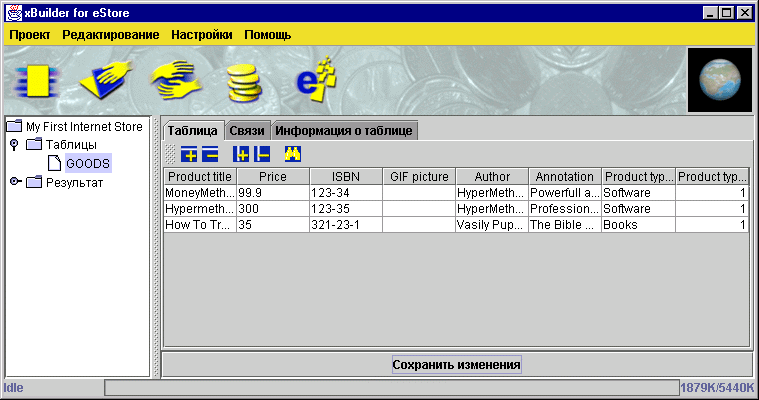Viewport: 759px width, 400px height.
Task: Select the Таблицы folder label in tree
Action: 71,144
